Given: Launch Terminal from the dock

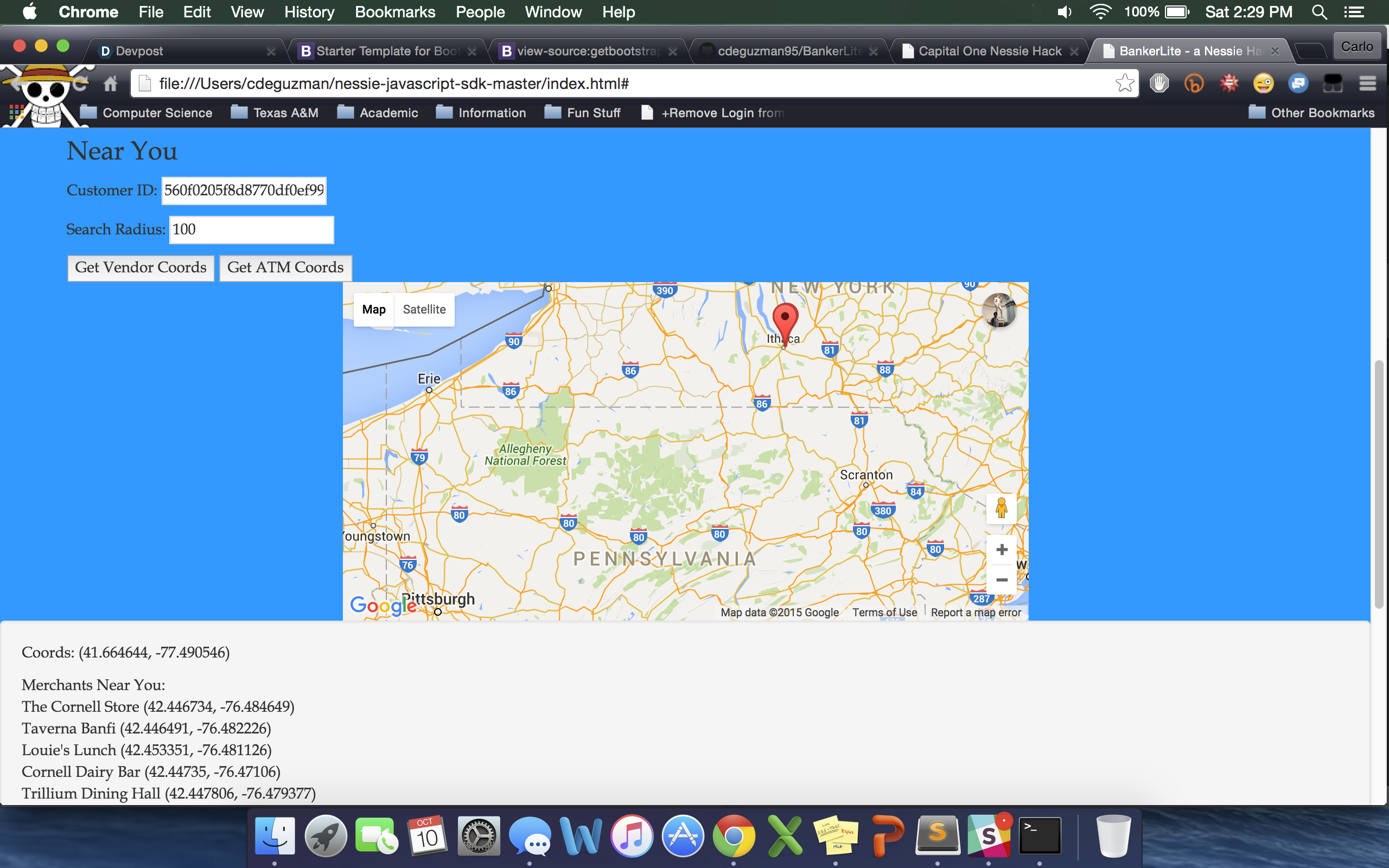Looking at the screenshot, I should [1039, 835].
